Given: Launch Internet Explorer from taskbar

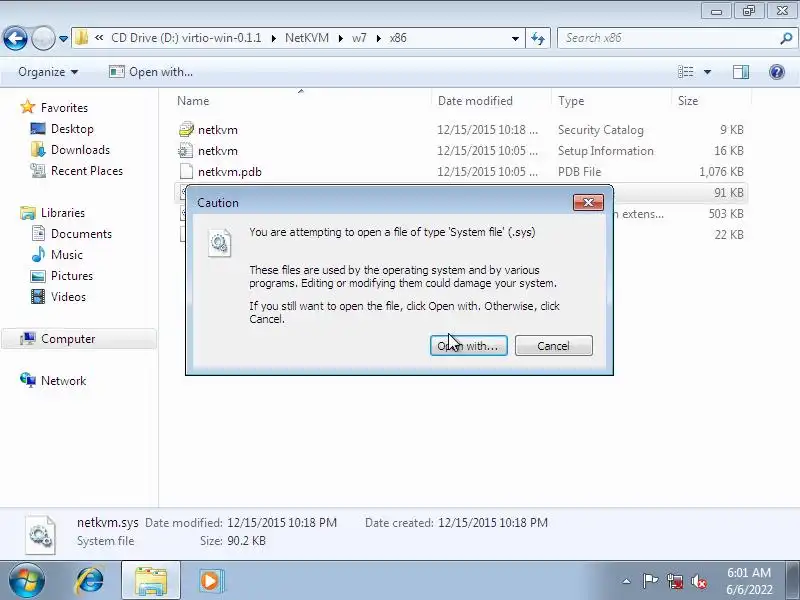Looking at the screenshot, I should coord(90,581).
